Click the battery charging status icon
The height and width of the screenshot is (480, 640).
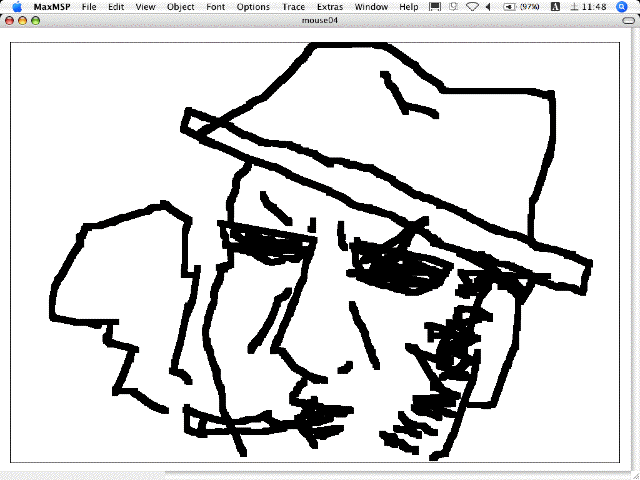509,7
